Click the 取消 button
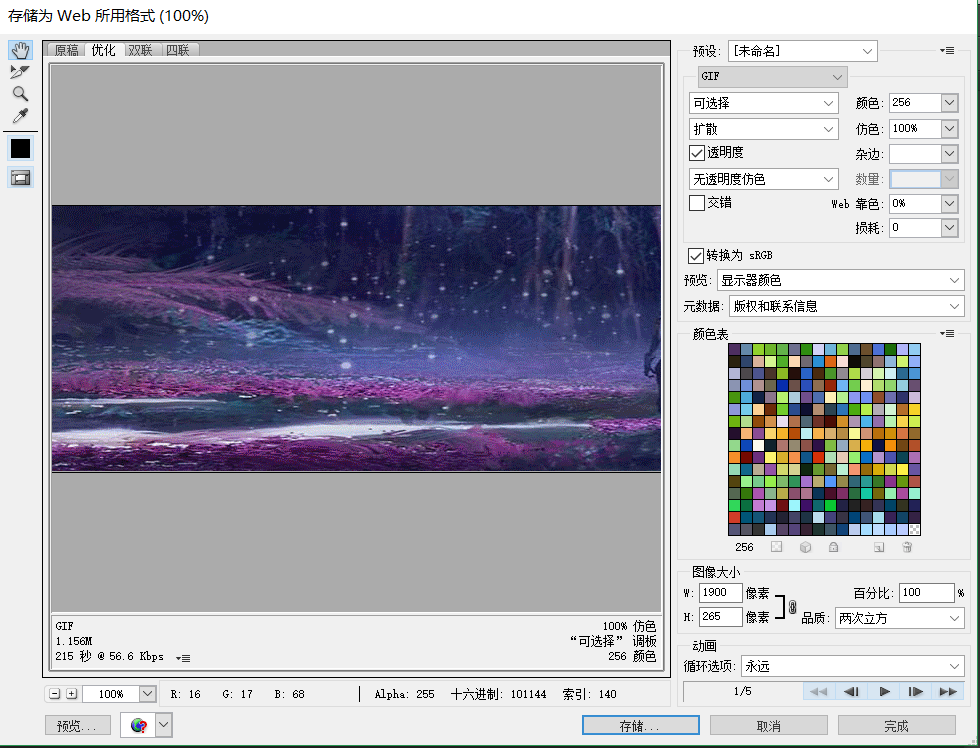 tap(769, 726)
